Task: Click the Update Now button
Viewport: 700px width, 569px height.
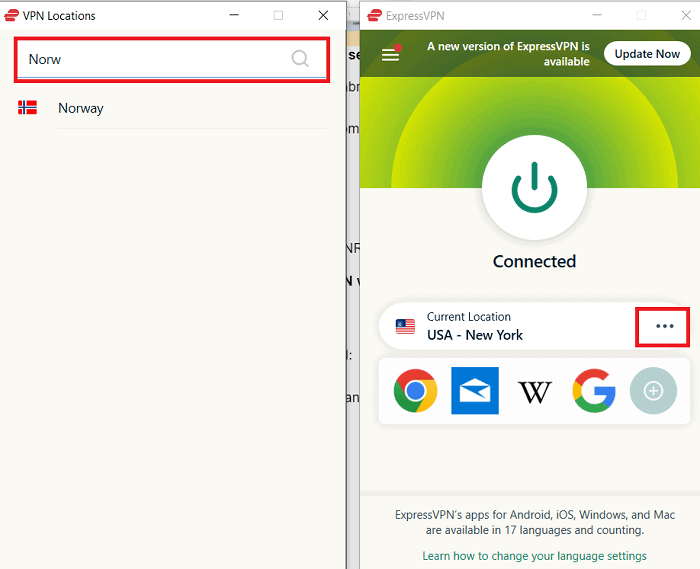Action: click(646, 54)
